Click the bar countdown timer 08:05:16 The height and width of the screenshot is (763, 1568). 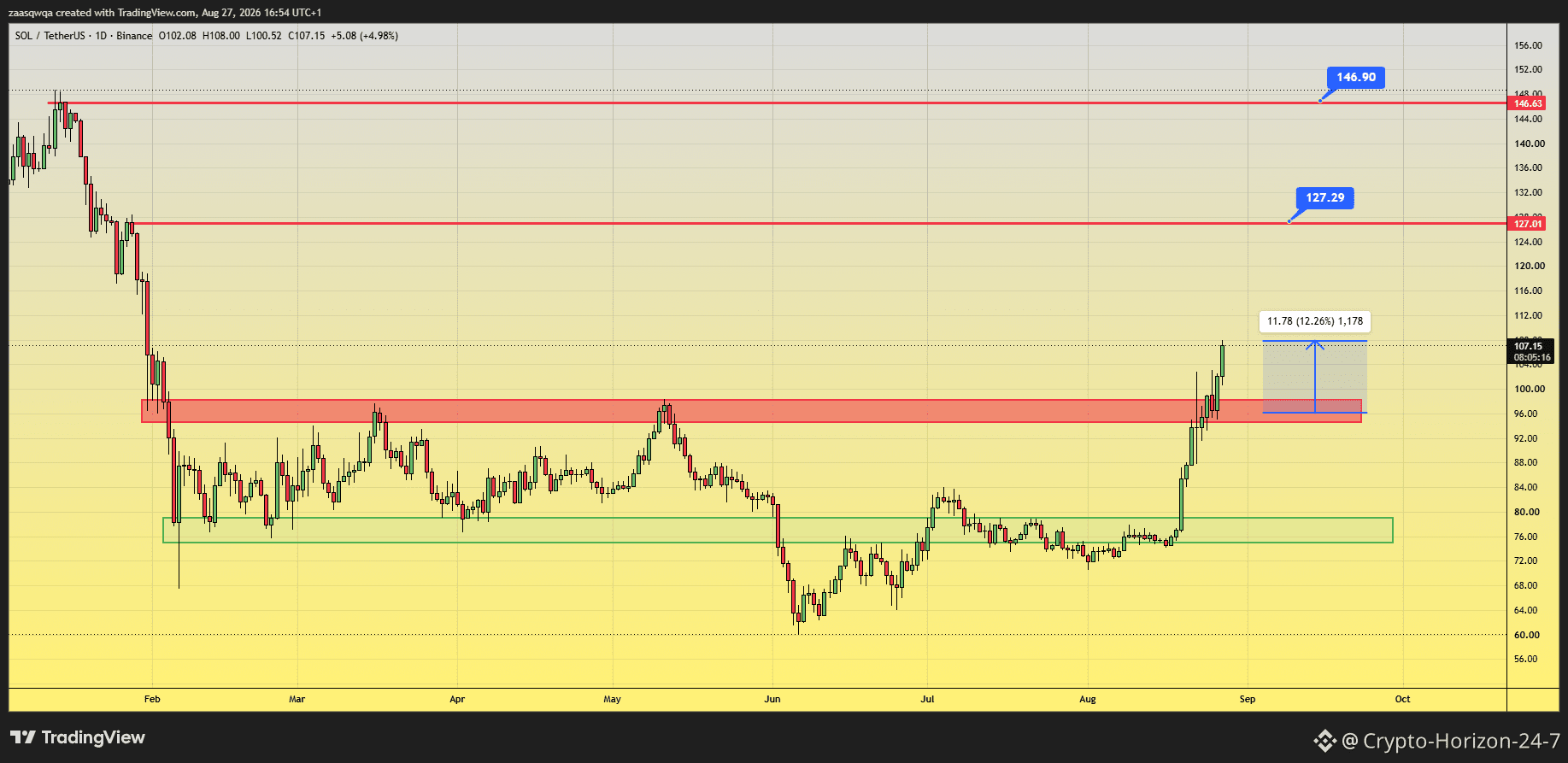pyautogui.click(x=1532, y=357)
